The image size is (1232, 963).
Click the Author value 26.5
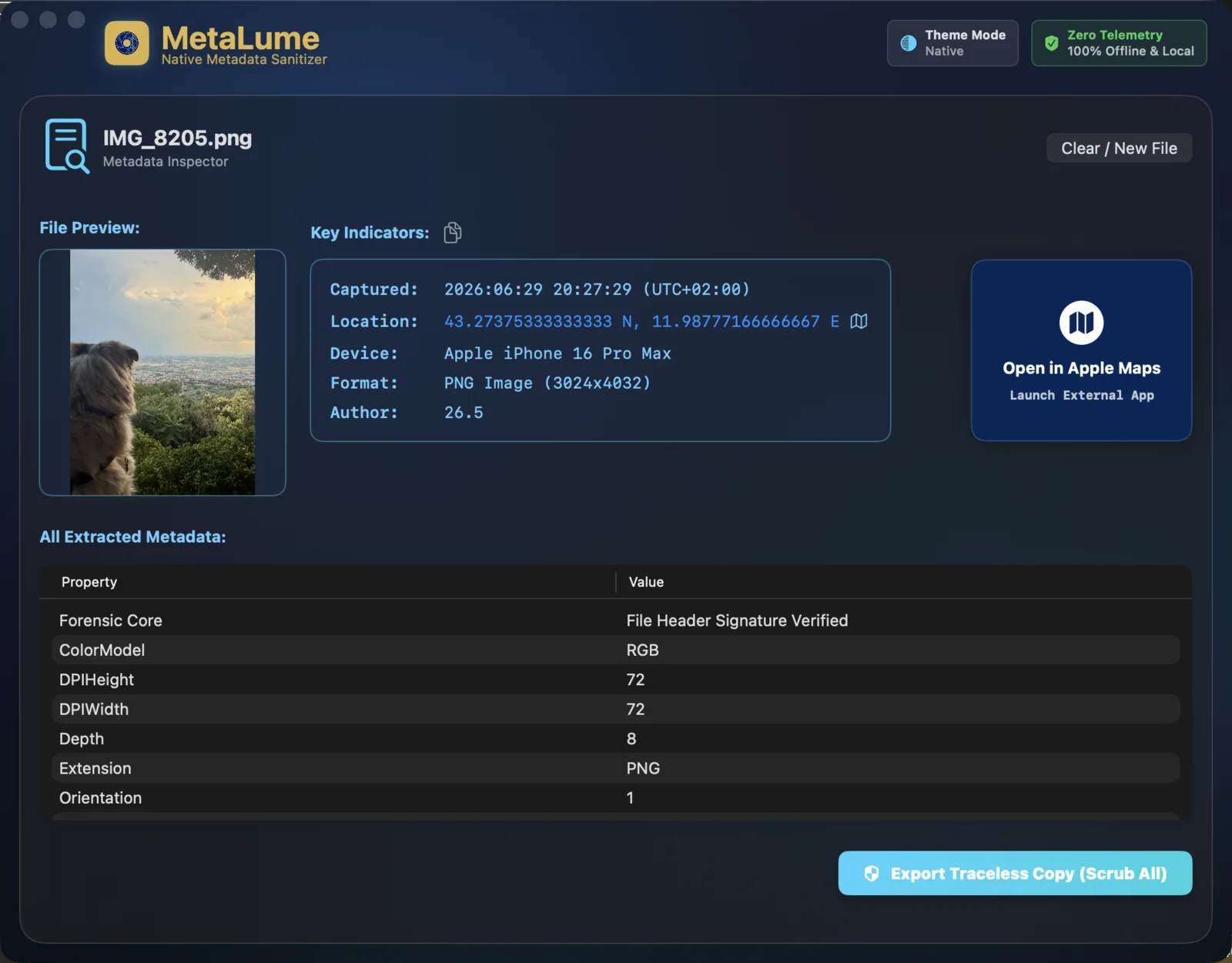click(464, 413)
